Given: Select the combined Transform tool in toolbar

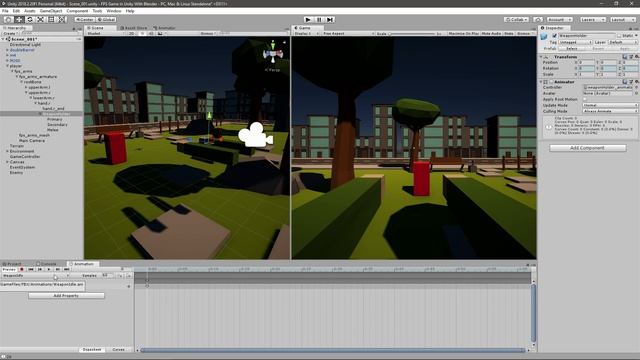Looking at the screenshot, I should coord(62,19).
